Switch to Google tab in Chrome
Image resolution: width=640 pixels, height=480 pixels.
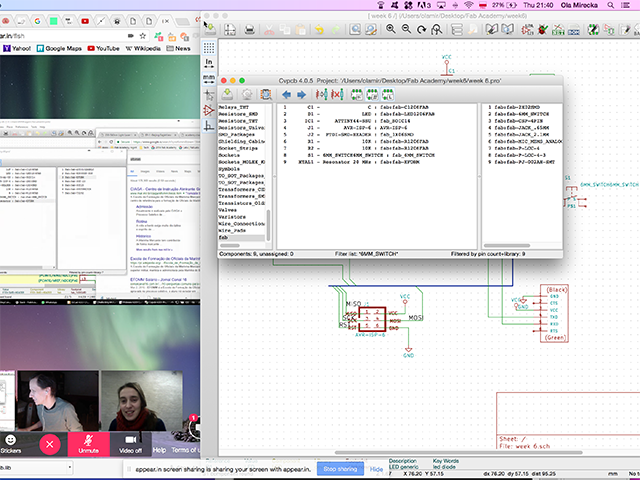38,21
